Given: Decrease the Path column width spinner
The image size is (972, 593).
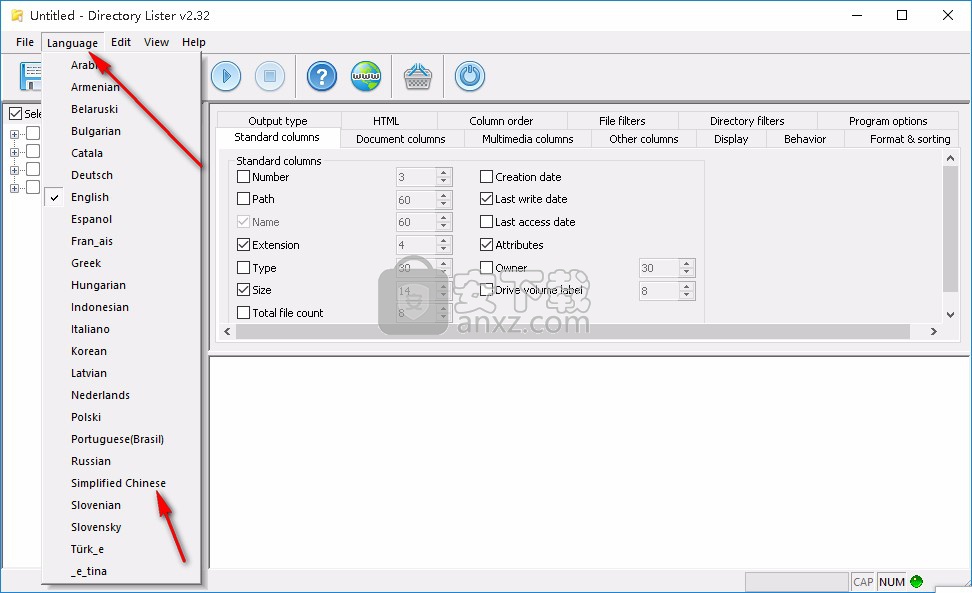Looking at the screenshot, I should [443, 204].
